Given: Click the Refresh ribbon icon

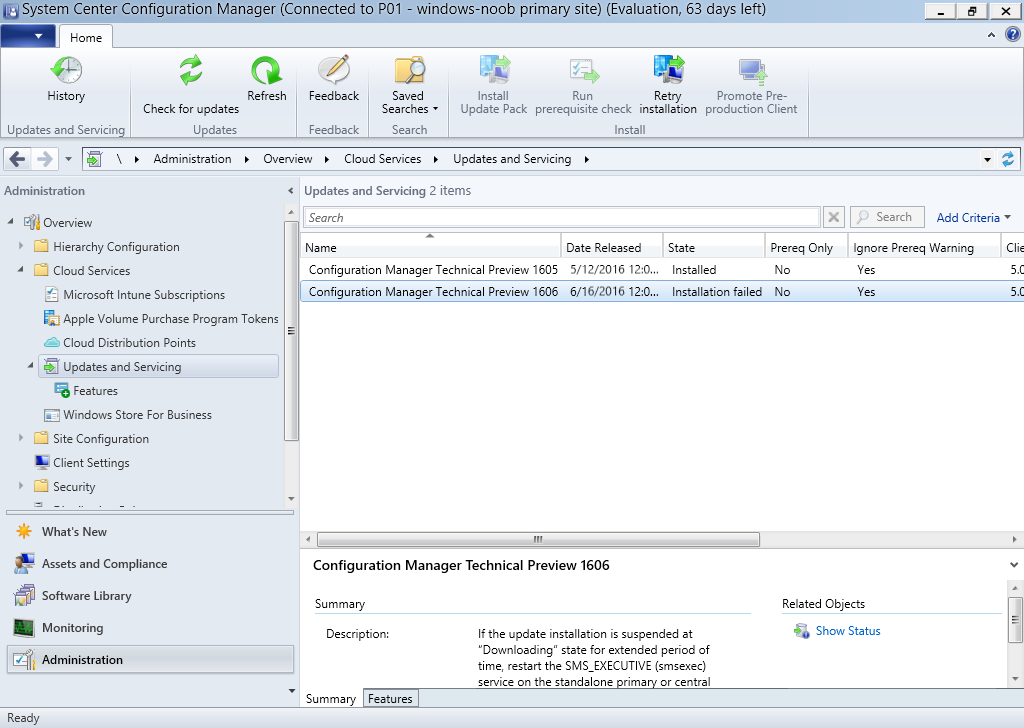Looking at the screenshot, I should (266, 70).
